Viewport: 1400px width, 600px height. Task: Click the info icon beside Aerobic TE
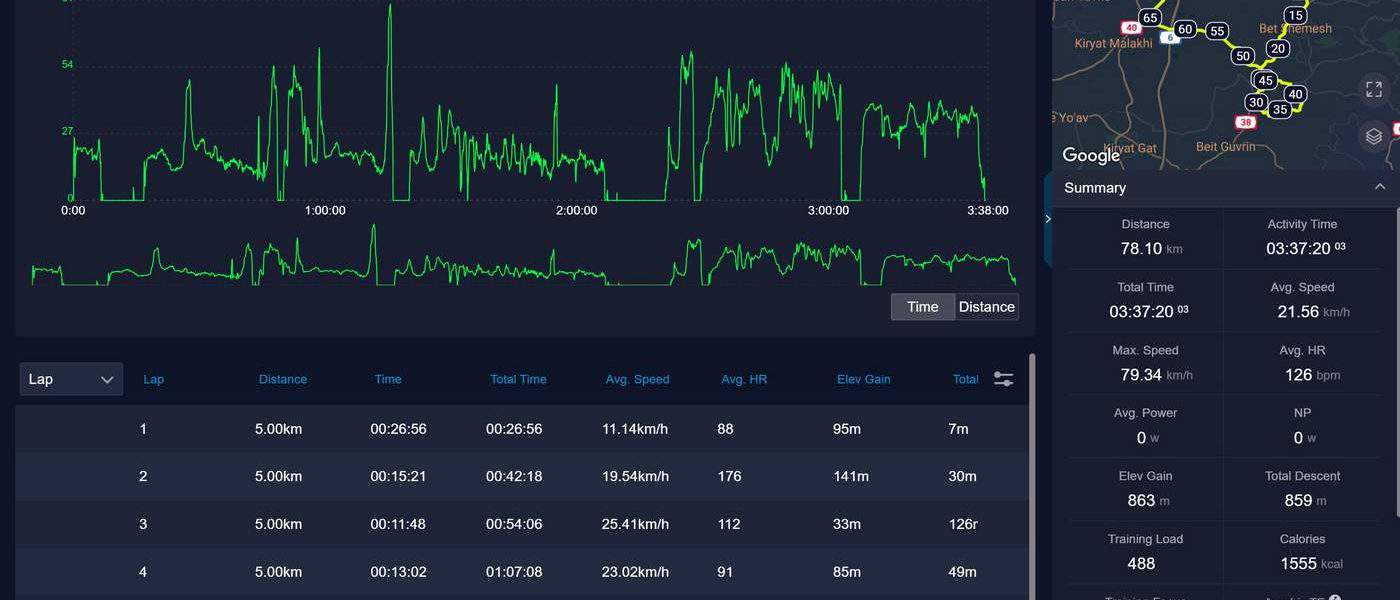coord(1335,597)
